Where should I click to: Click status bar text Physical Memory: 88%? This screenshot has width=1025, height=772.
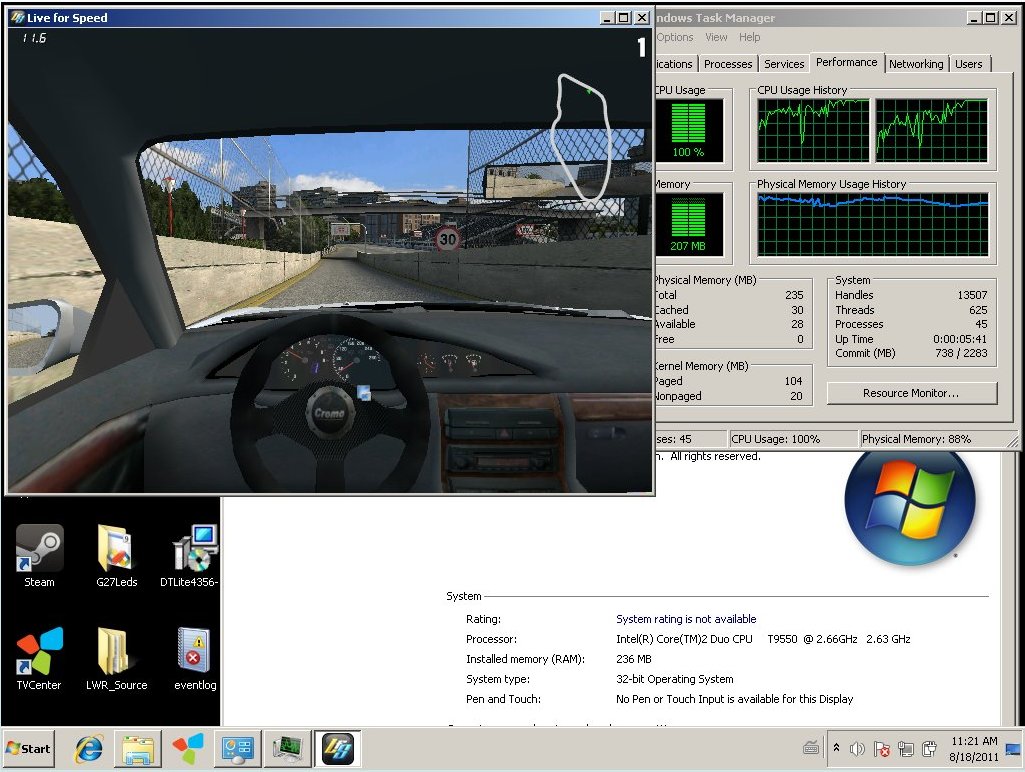click(916, 439)
